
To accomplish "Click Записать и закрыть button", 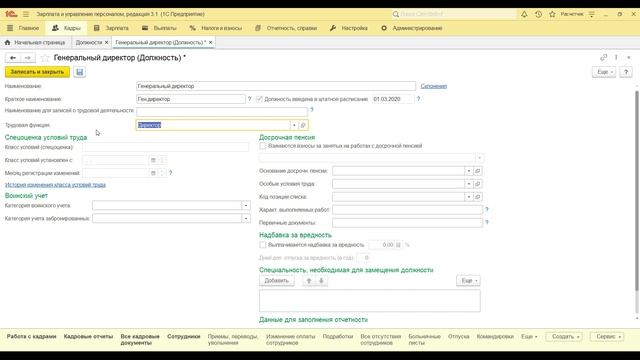I will click(x=37, y=72).
